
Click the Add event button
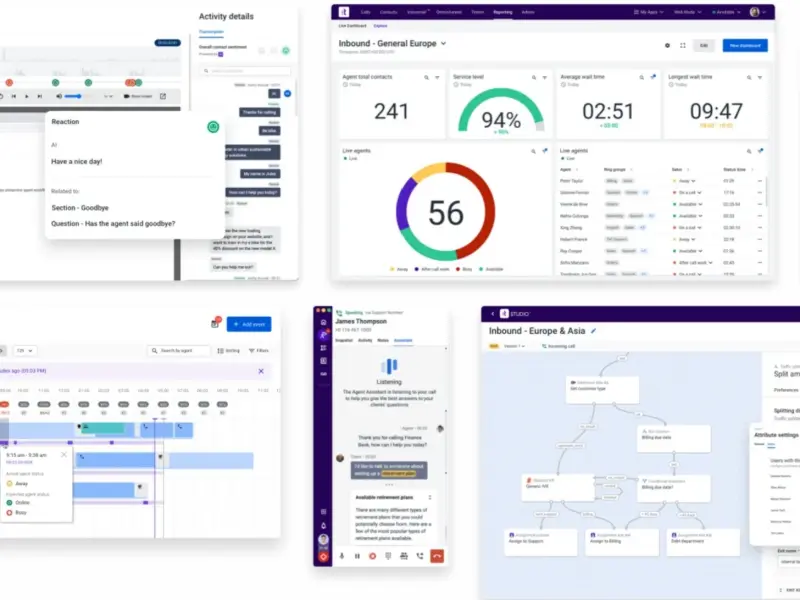coord(249,324)
